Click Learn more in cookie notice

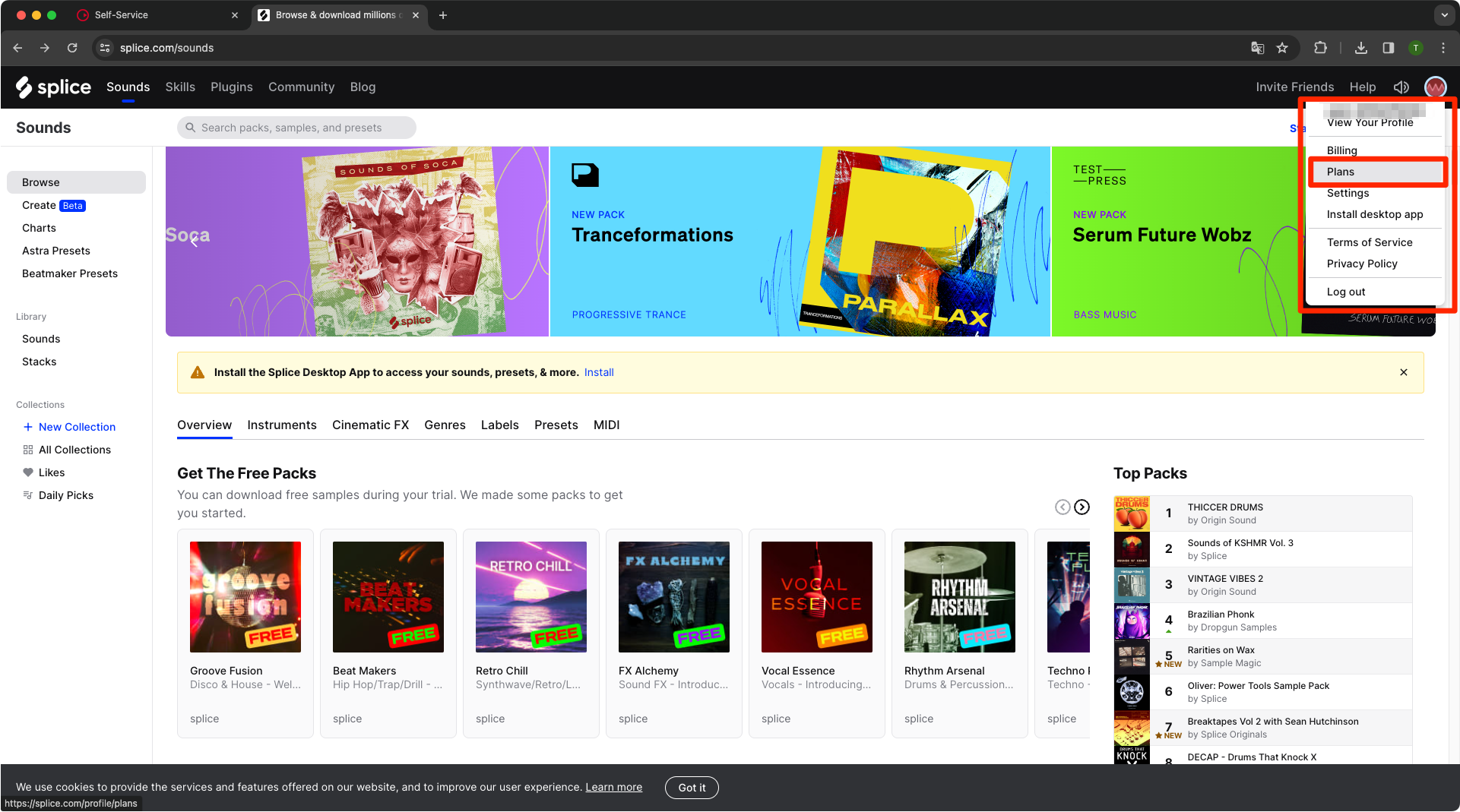pos(613,788)
